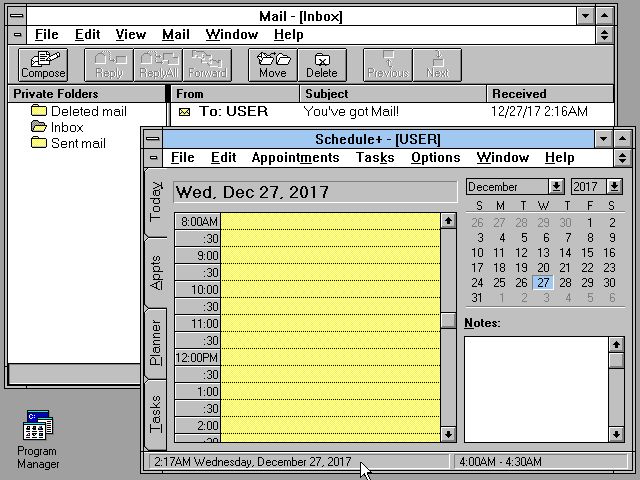Click the Reply toolbar icon
The height and width of the screenshot is (480, 640).
pyautogui.click(x=109, y=65)
